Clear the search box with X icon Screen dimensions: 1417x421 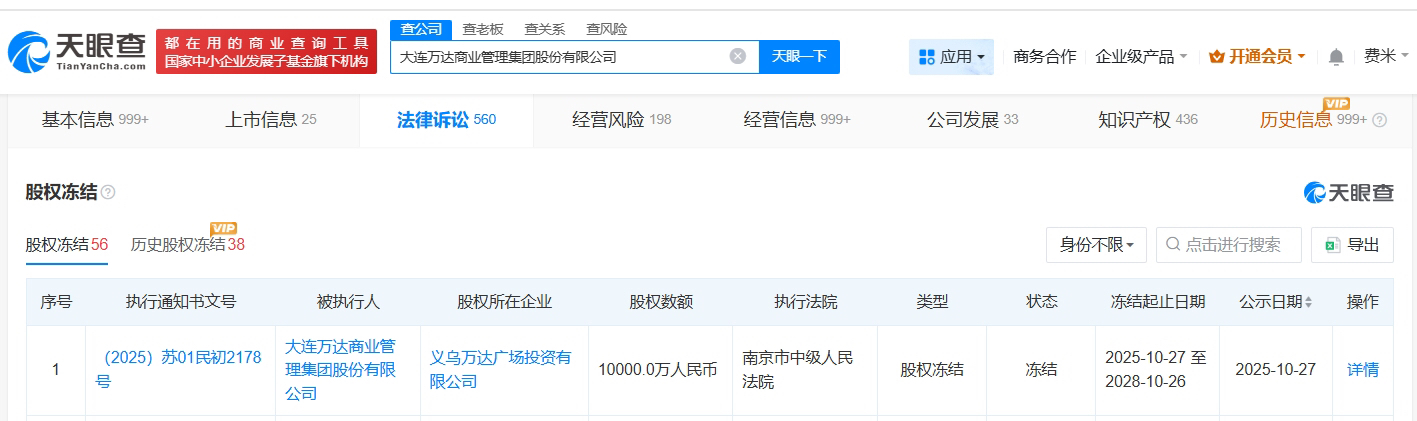738,56
